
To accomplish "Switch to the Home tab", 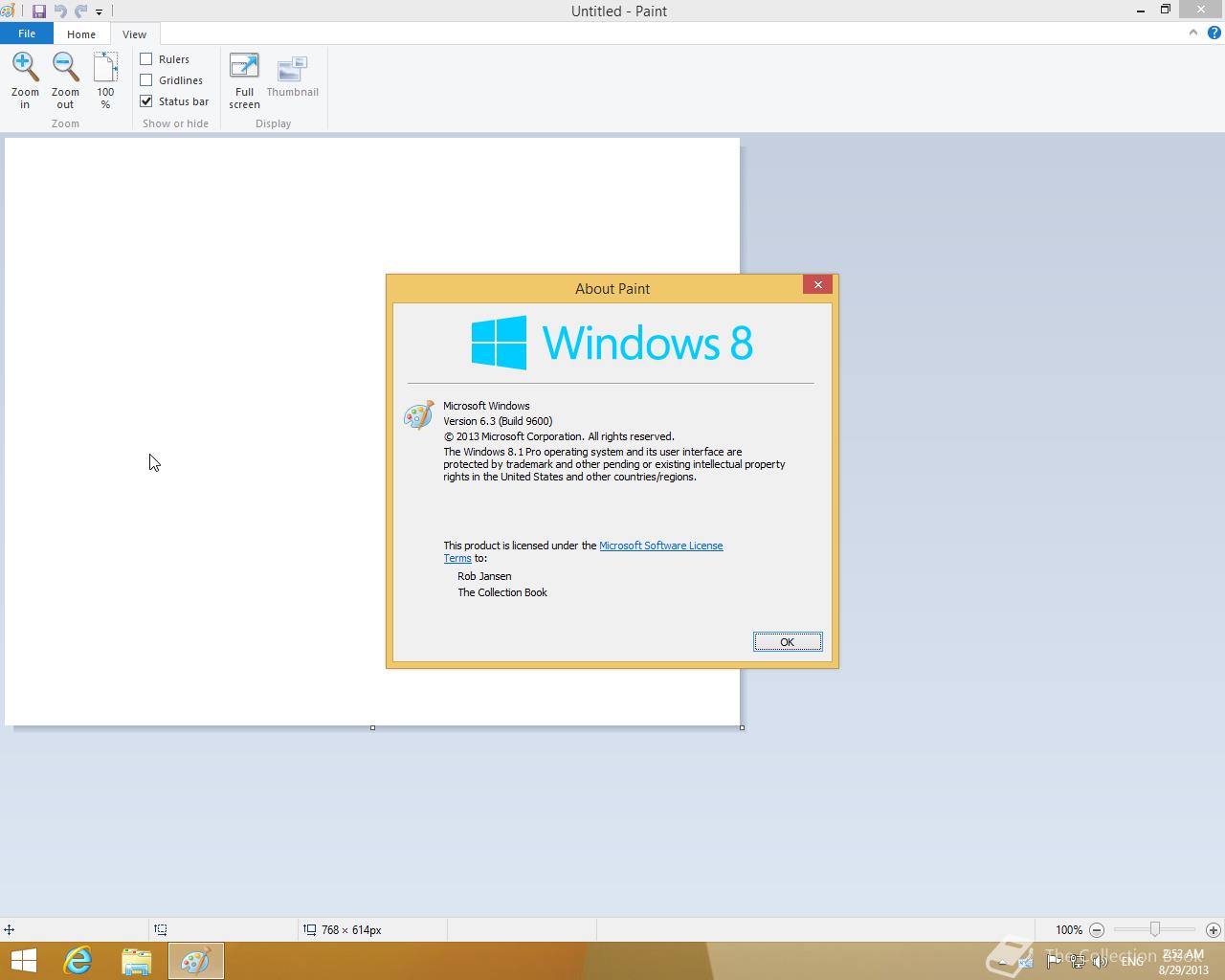I will (x=81, y=34).
